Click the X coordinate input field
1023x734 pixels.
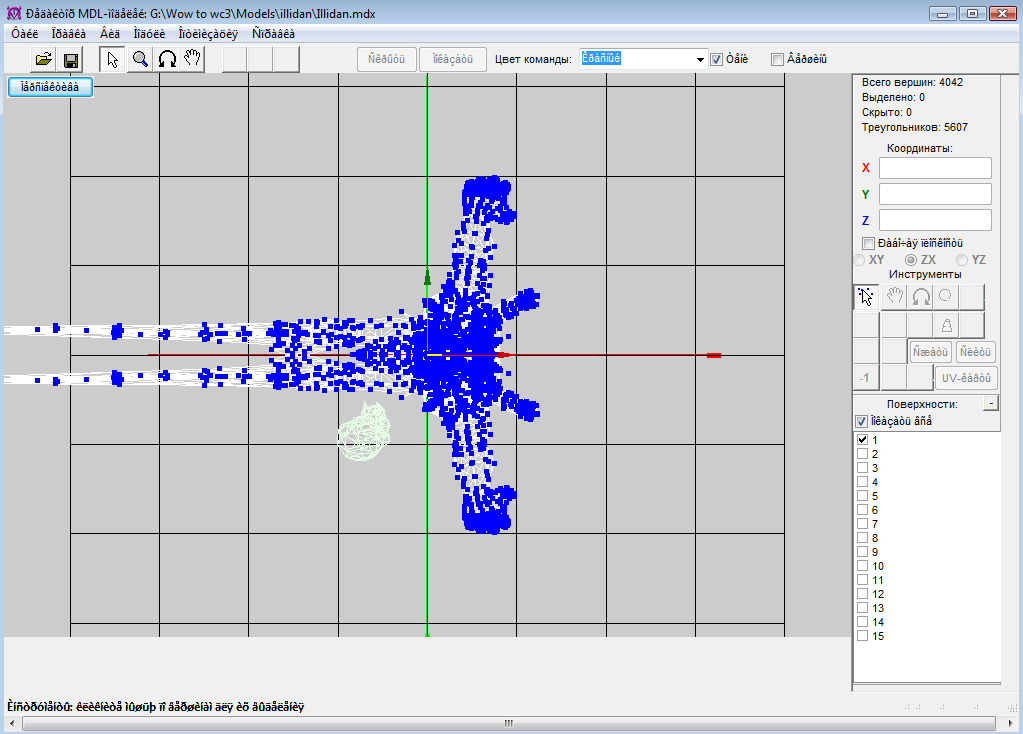click(x=935, y=168)
